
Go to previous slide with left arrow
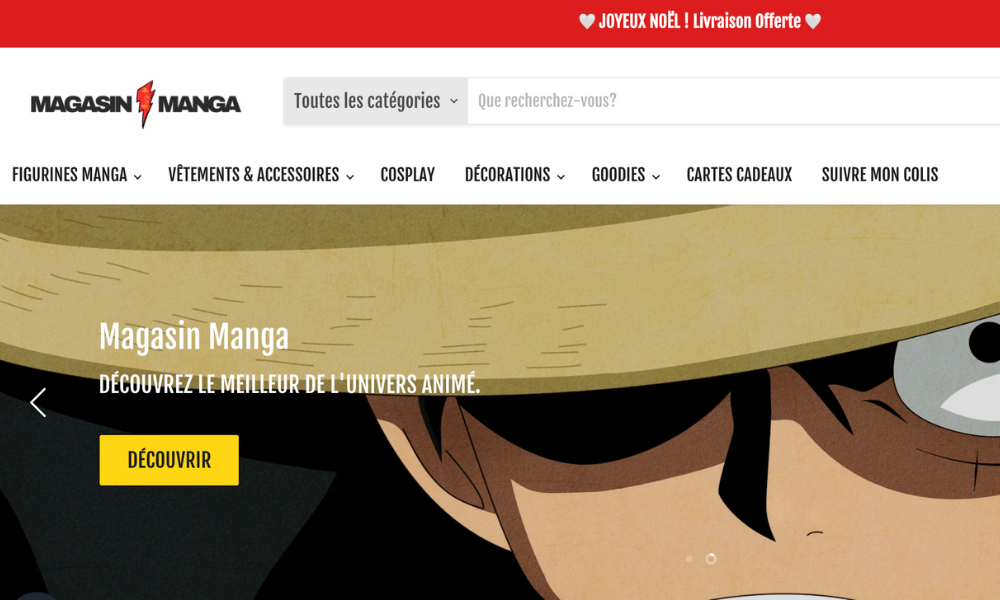pyautogui.click(x=38, y=402)
